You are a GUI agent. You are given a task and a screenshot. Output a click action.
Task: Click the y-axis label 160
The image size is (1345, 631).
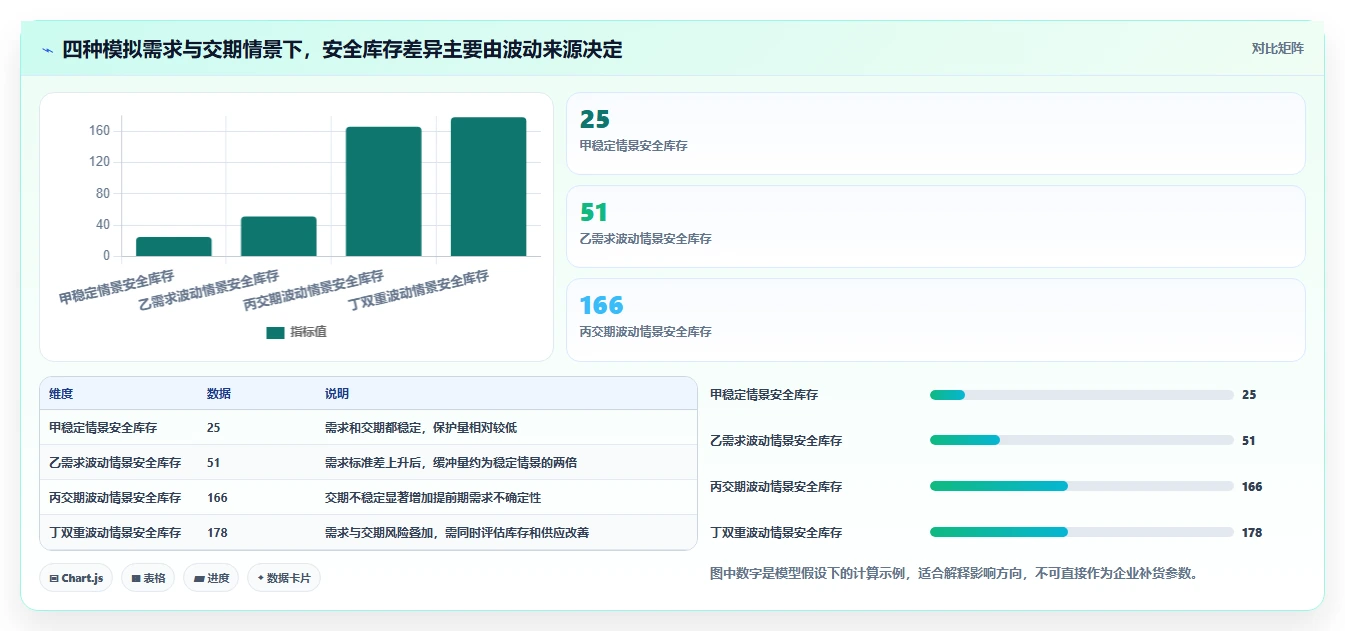tap(99, 131)
